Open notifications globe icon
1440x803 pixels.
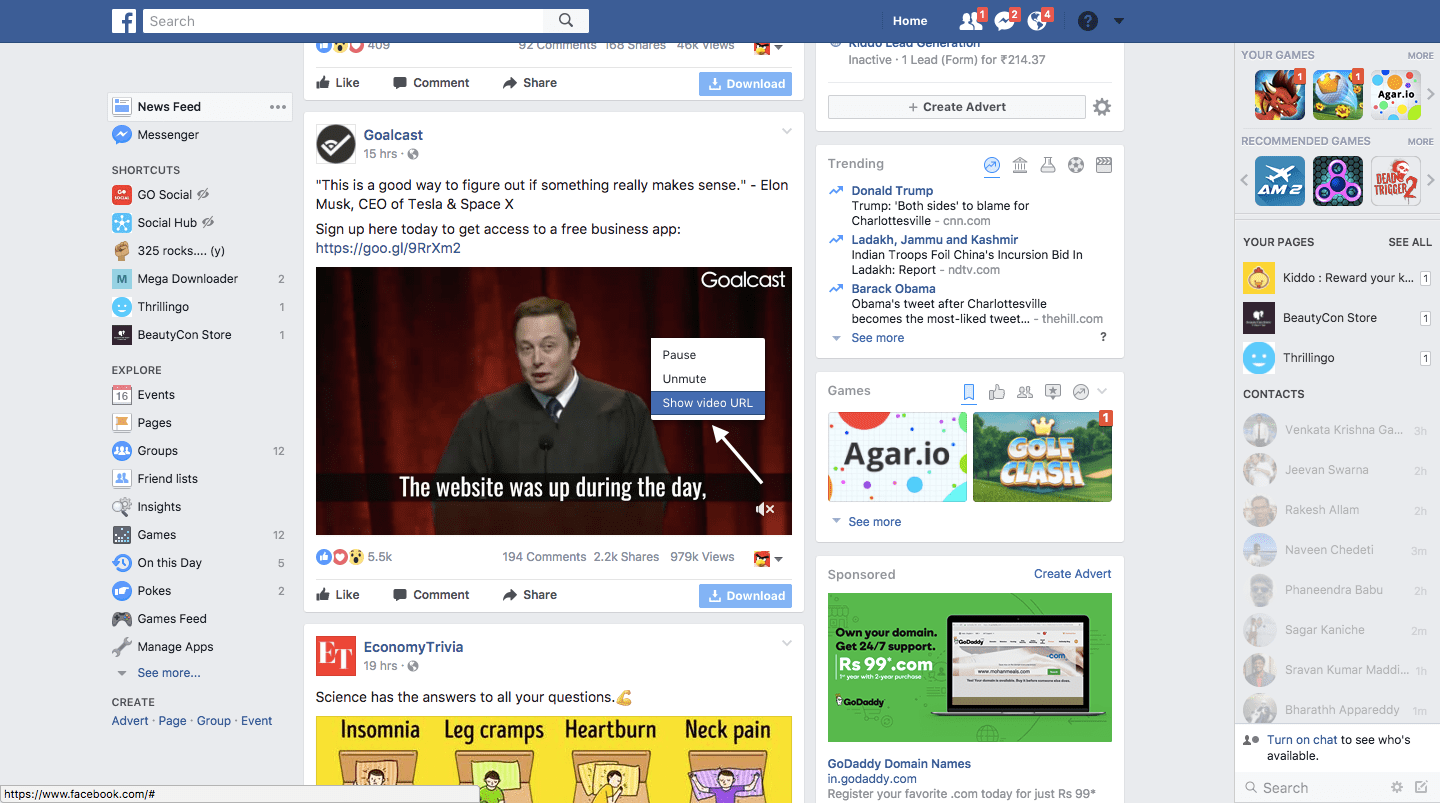pos(1038,21)
